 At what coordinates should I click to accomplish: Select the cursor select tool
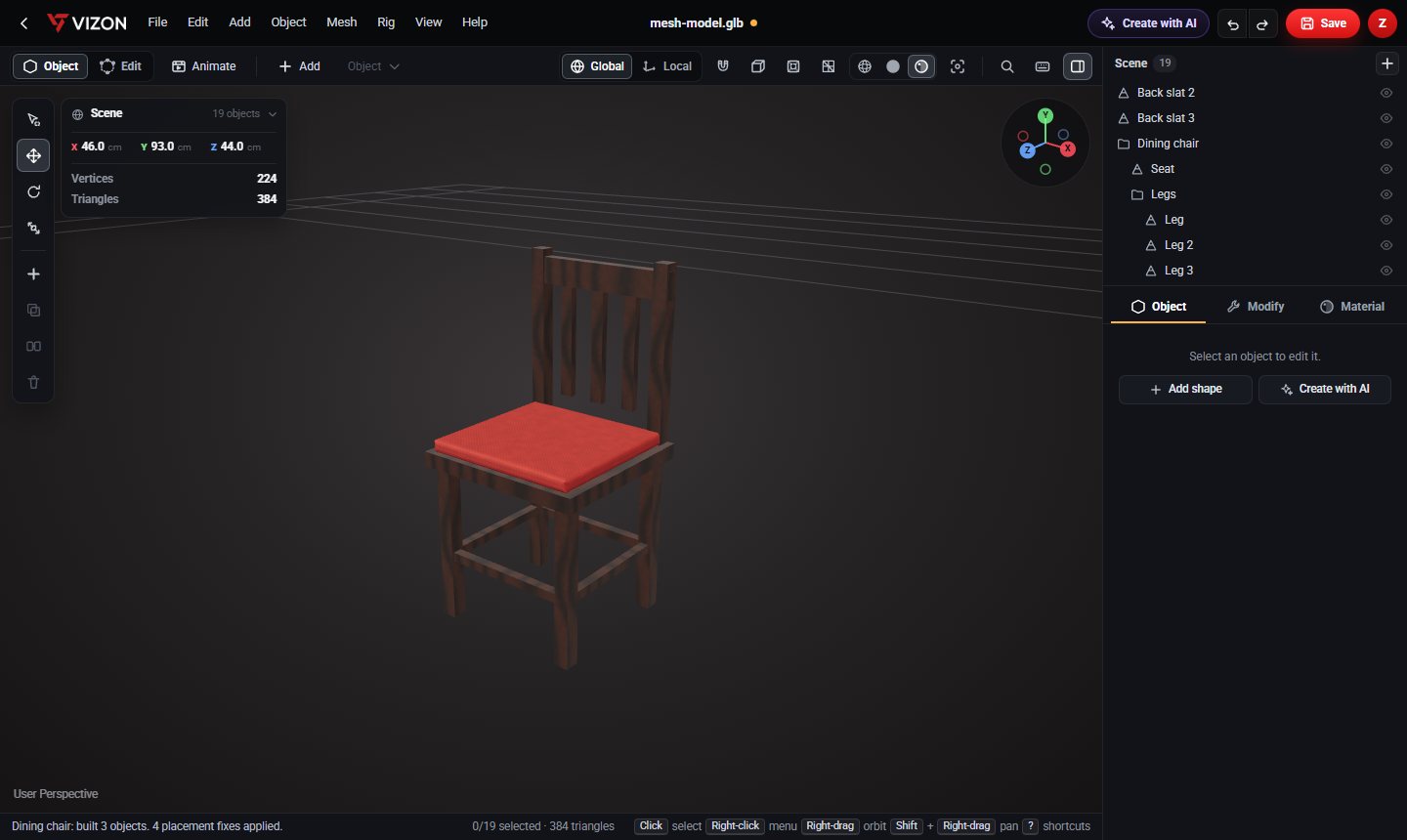coord(33,120)
